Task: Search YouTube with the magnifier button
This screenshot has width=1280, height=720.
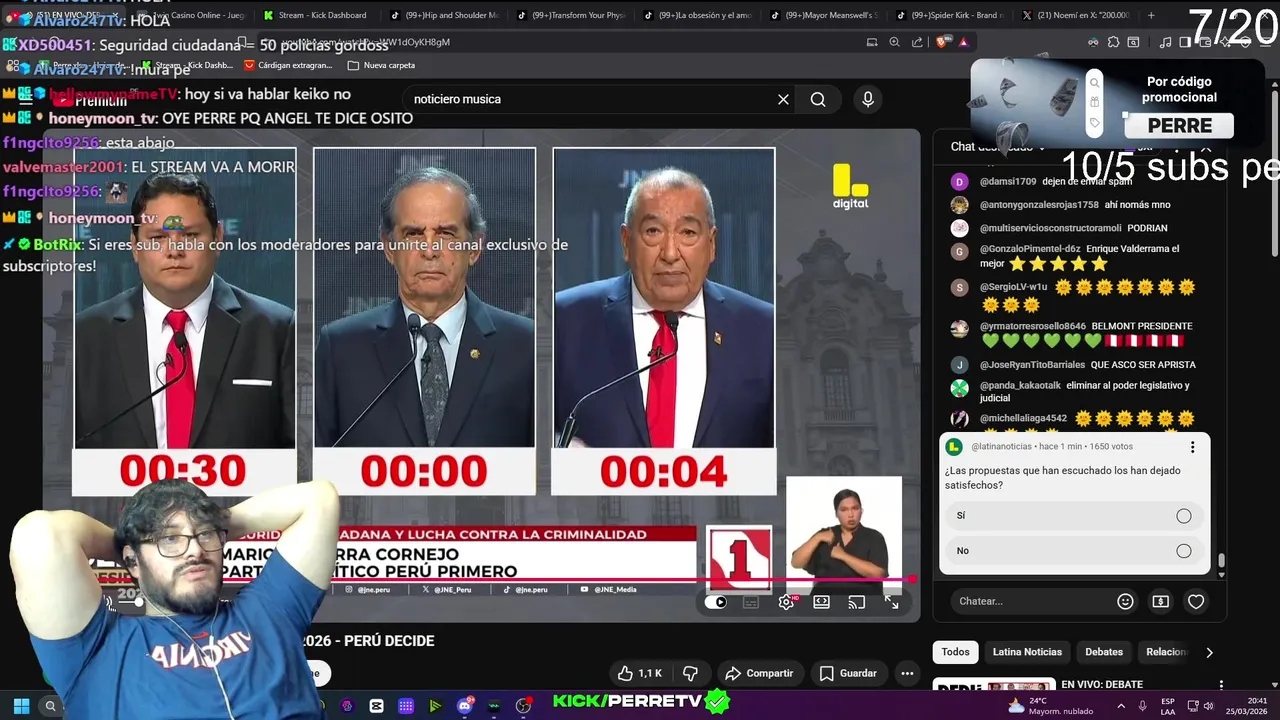Action: (818, 99)
